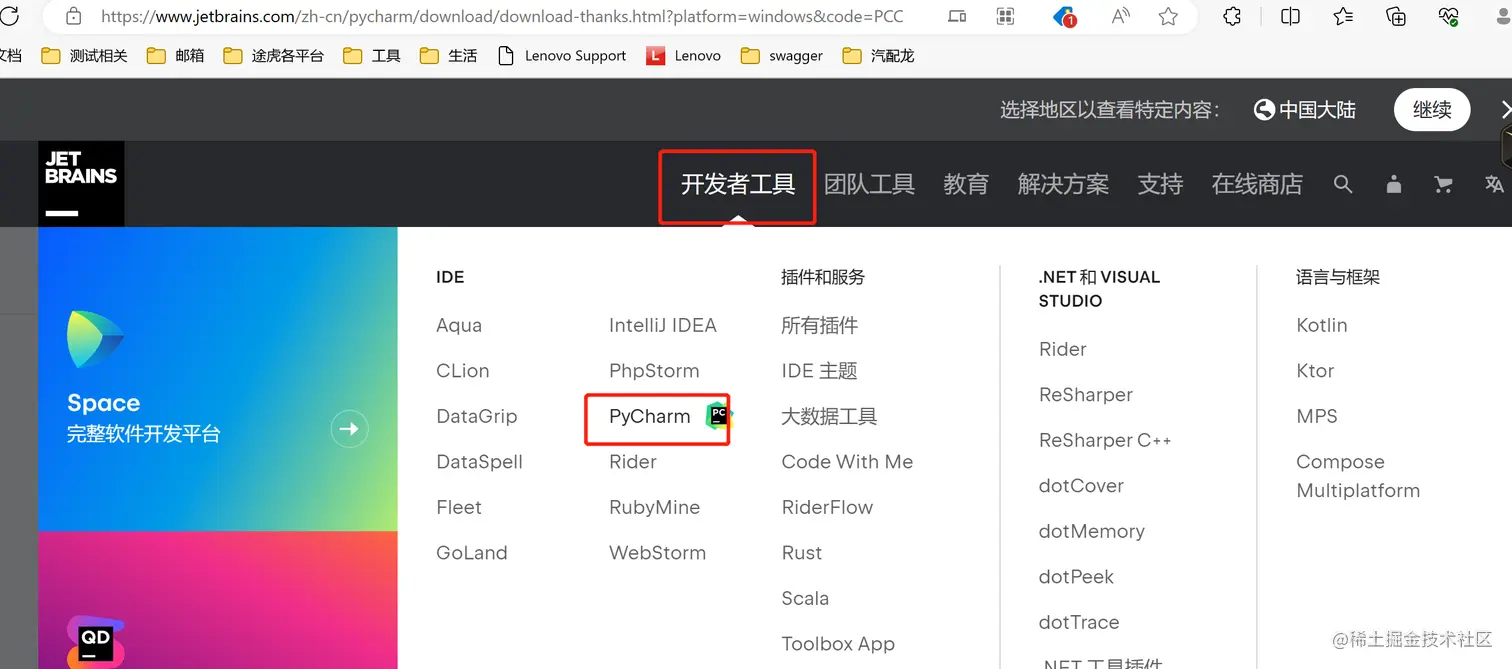Open the 邮箱 bookmark folder
The image size is (1512, 669).
pos(175,56)
